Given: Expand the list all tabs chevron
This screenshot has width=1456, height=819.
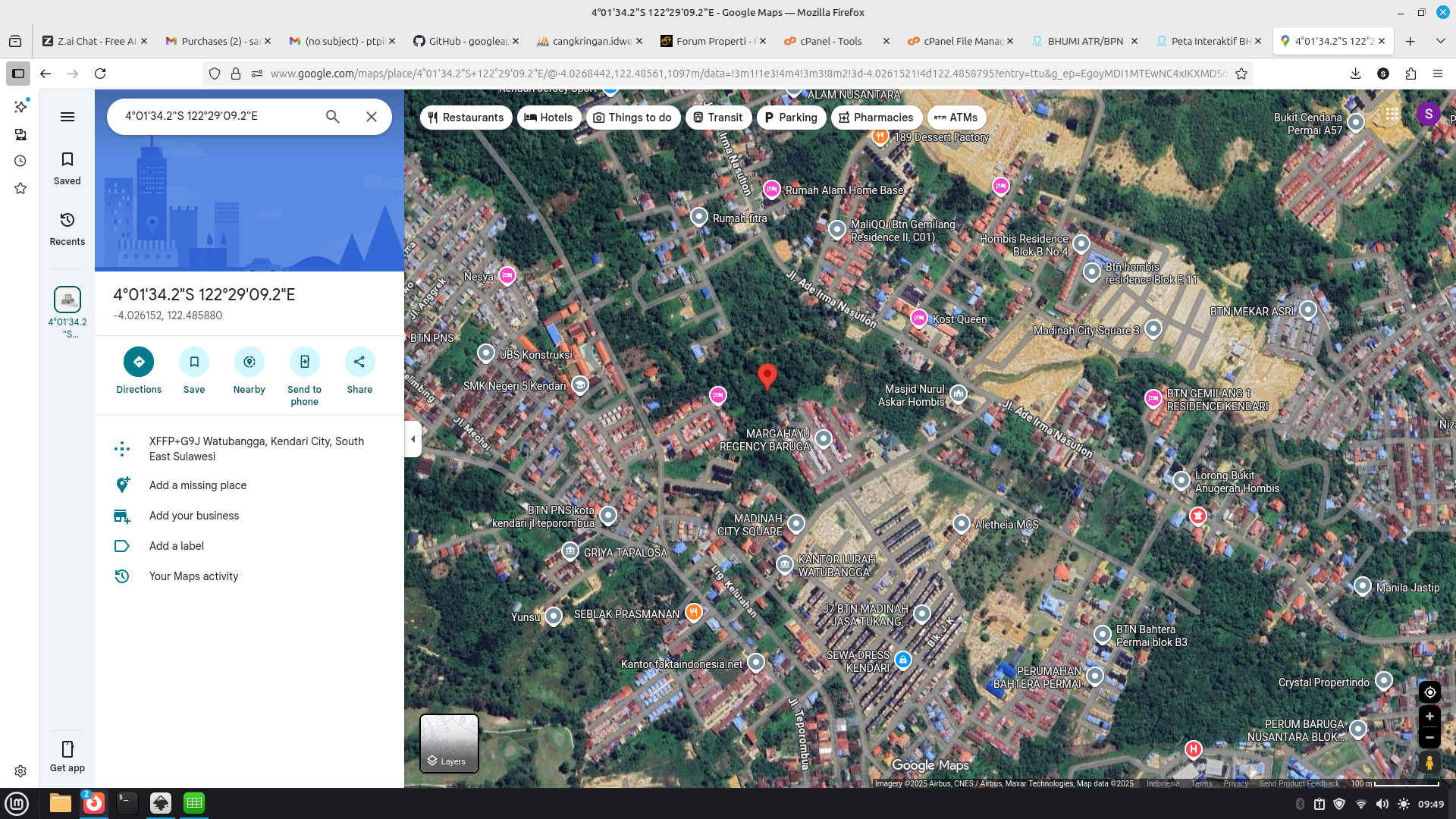Looking at the screenshot, I should (1440, 41).
